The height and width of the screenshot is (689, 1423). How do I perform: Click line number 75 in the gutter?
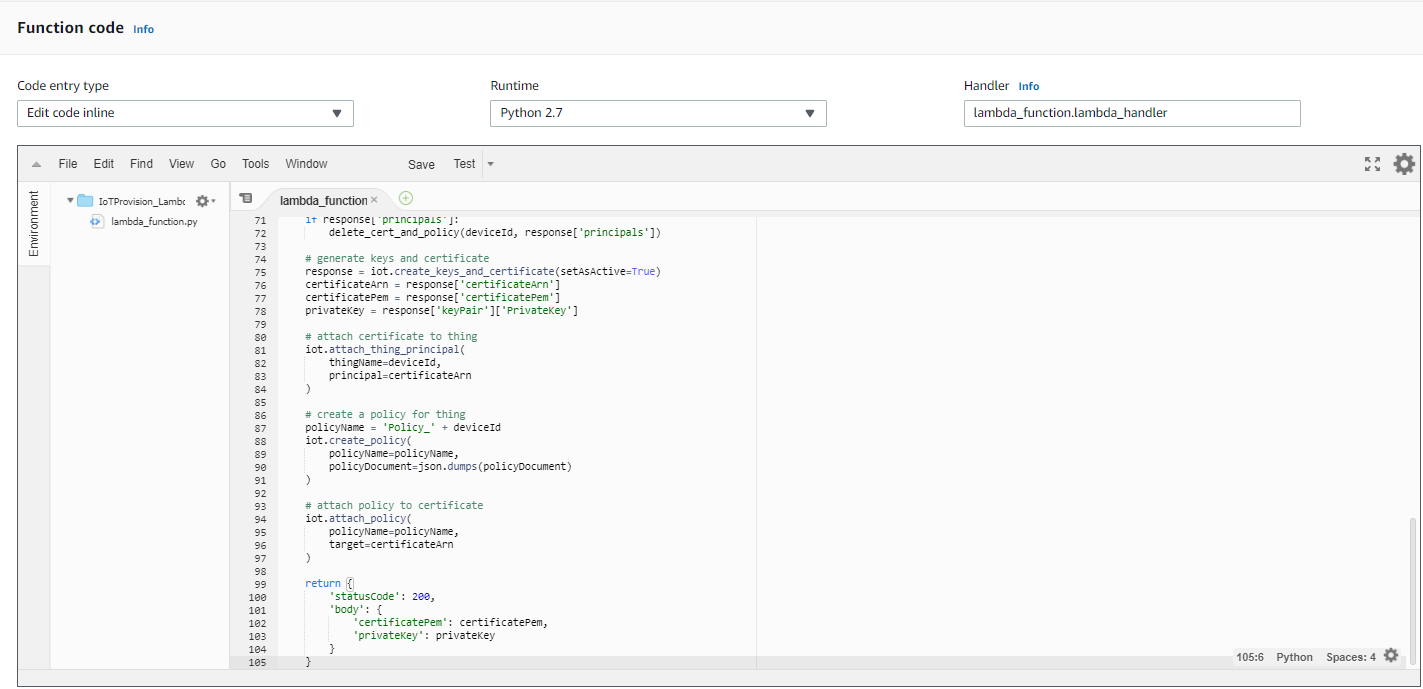point(259,271)
